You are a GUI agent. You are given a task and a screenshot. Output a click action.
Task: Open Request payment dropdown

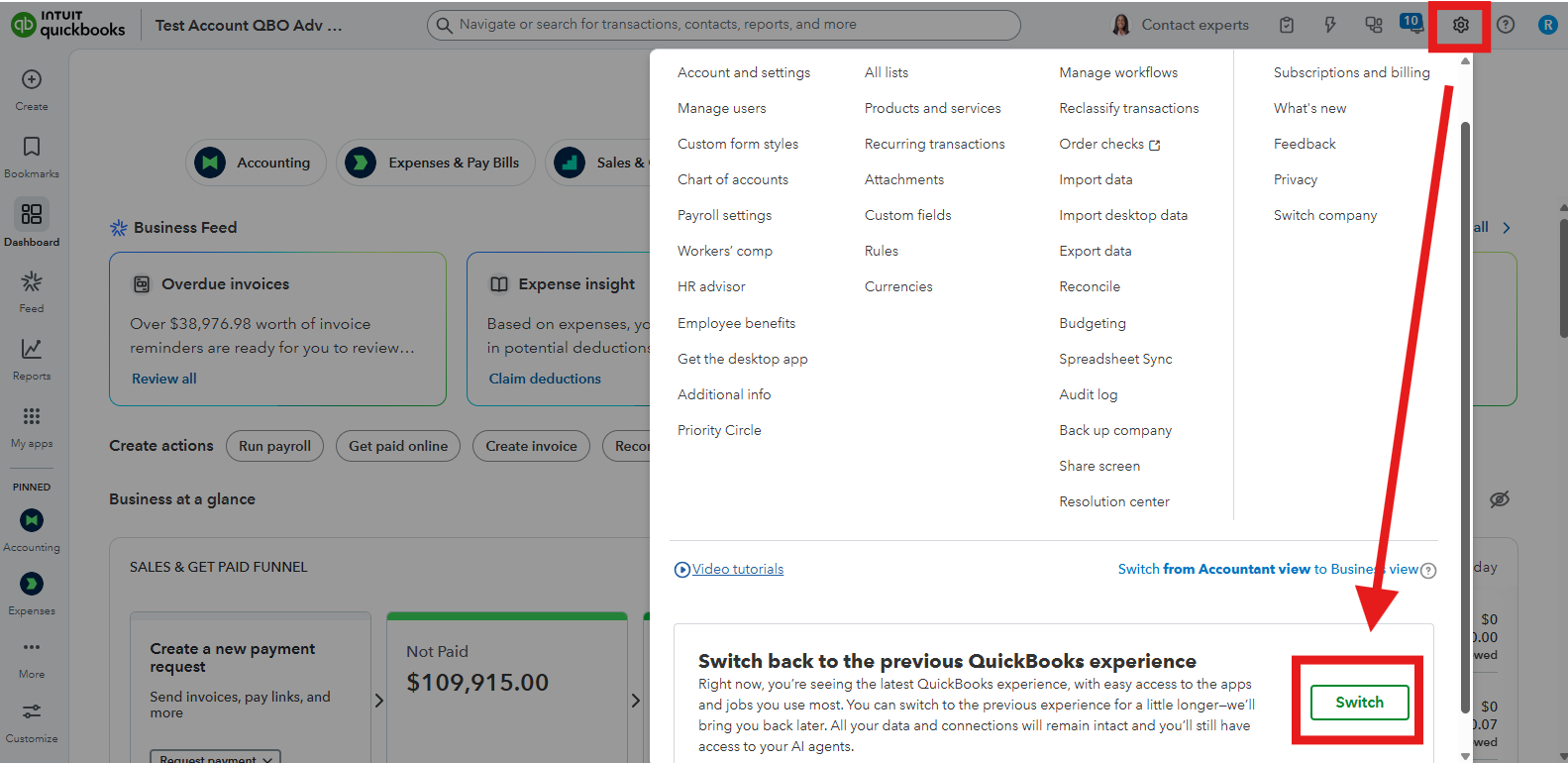(215, 757)
